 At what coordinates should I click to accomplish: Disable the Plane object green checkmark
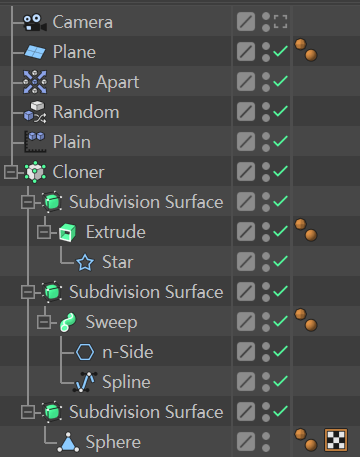(280, 52)
